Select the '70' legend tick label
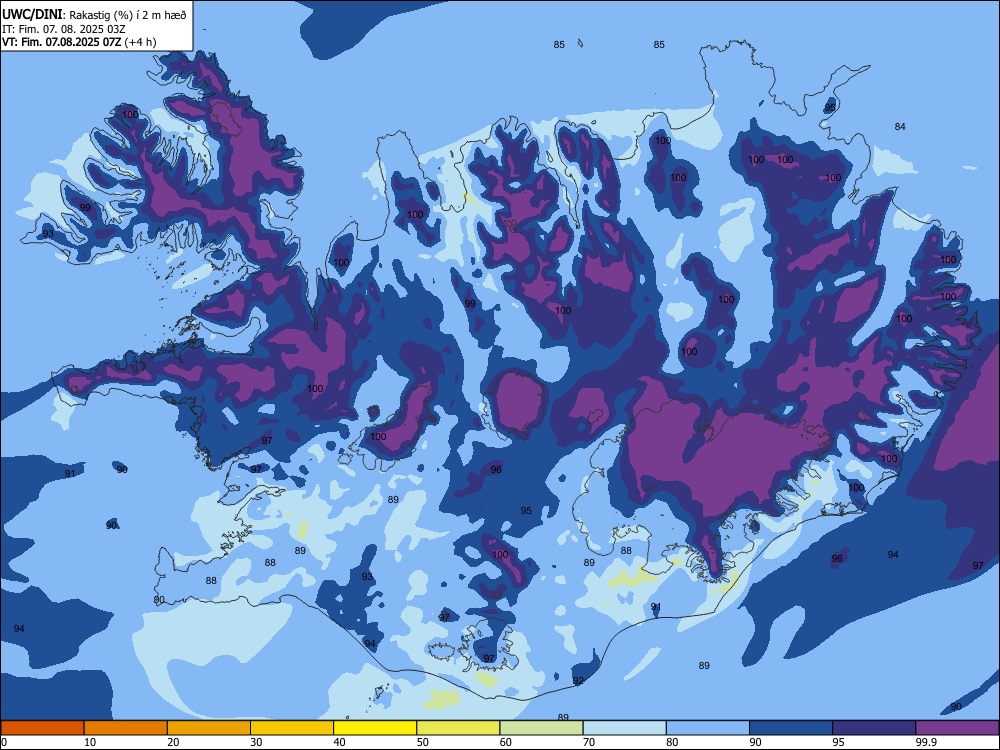This screenshot has width=1000, height=750. 589,742
